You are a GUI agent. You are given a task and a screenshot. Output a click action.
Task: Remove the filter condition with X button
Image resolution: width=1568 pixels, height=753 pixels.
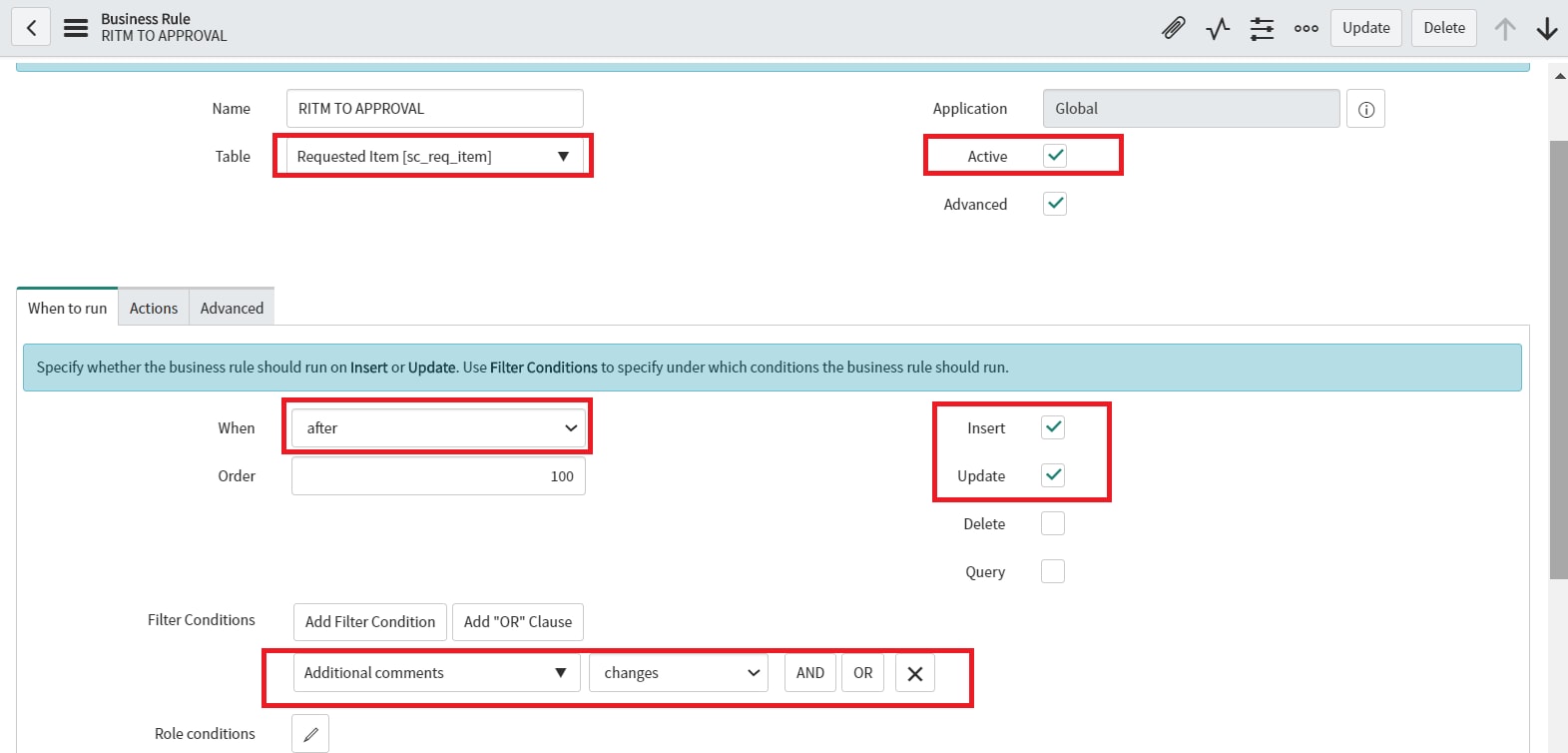[x=914, y=673]
